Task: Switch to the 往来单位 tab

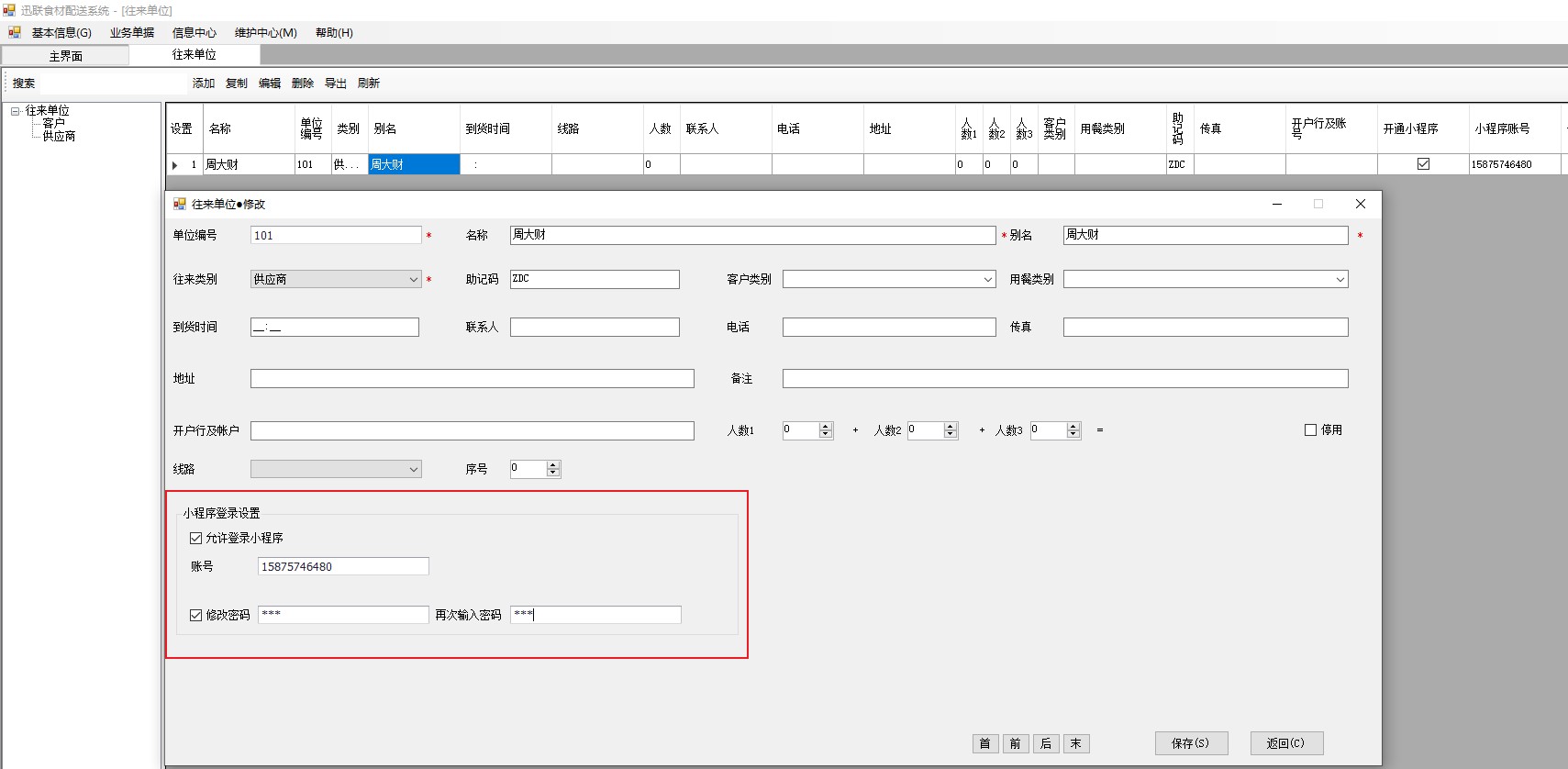Action: pos(195,55)
